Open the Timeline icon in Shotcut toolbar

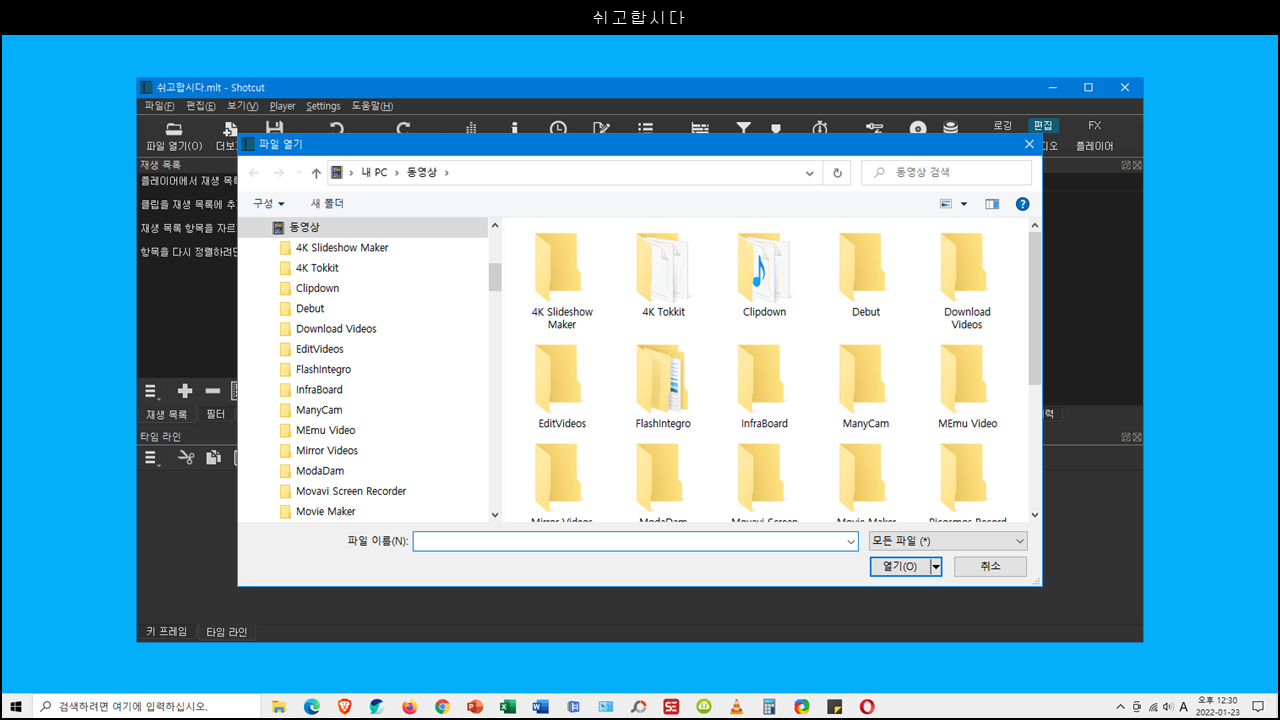(700, 128)
